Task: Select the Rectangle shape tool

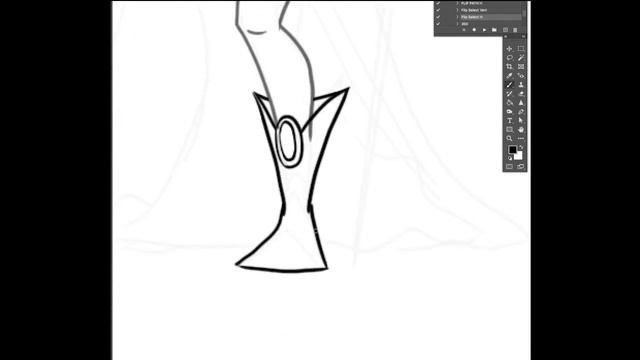Action: 509,129
